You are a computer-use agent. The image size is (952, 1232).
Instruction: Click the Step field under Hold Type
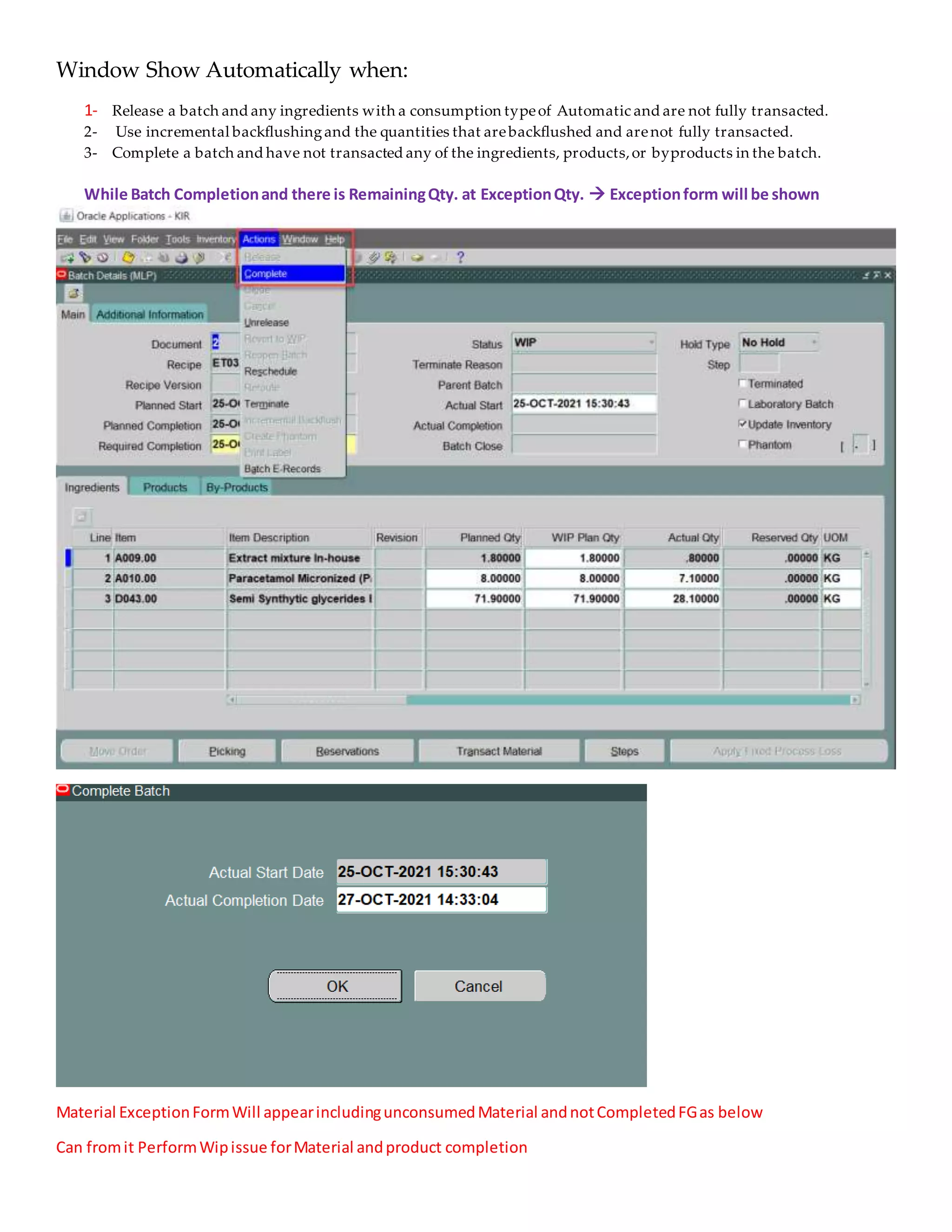tap(759, 363)
